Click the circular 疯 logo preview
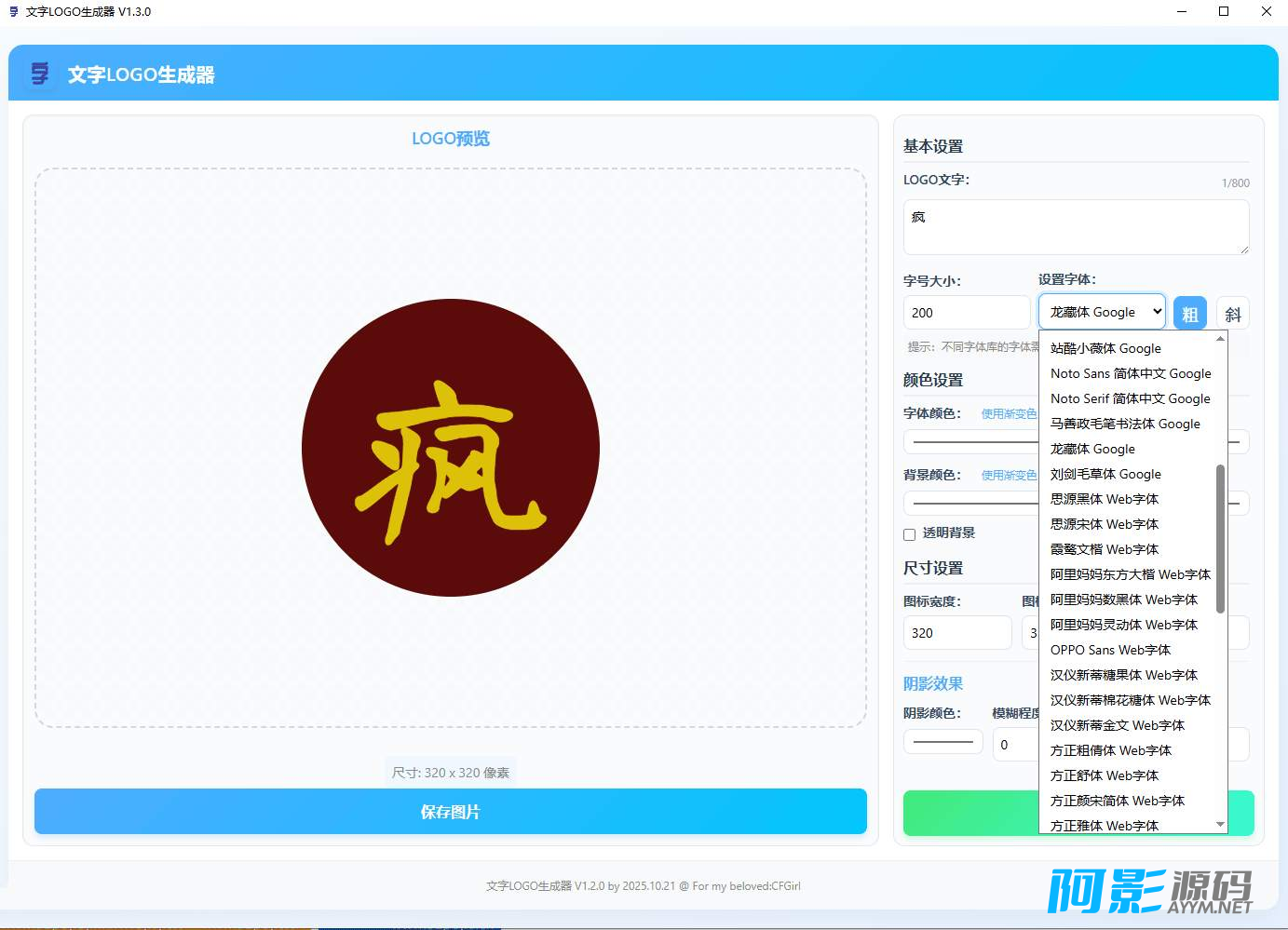 [451, 448]
